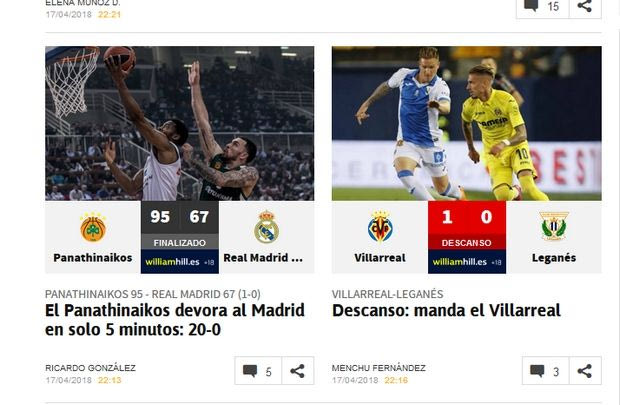
Task: Open author Menchu Fernández's page
Action: click(379, 368)
